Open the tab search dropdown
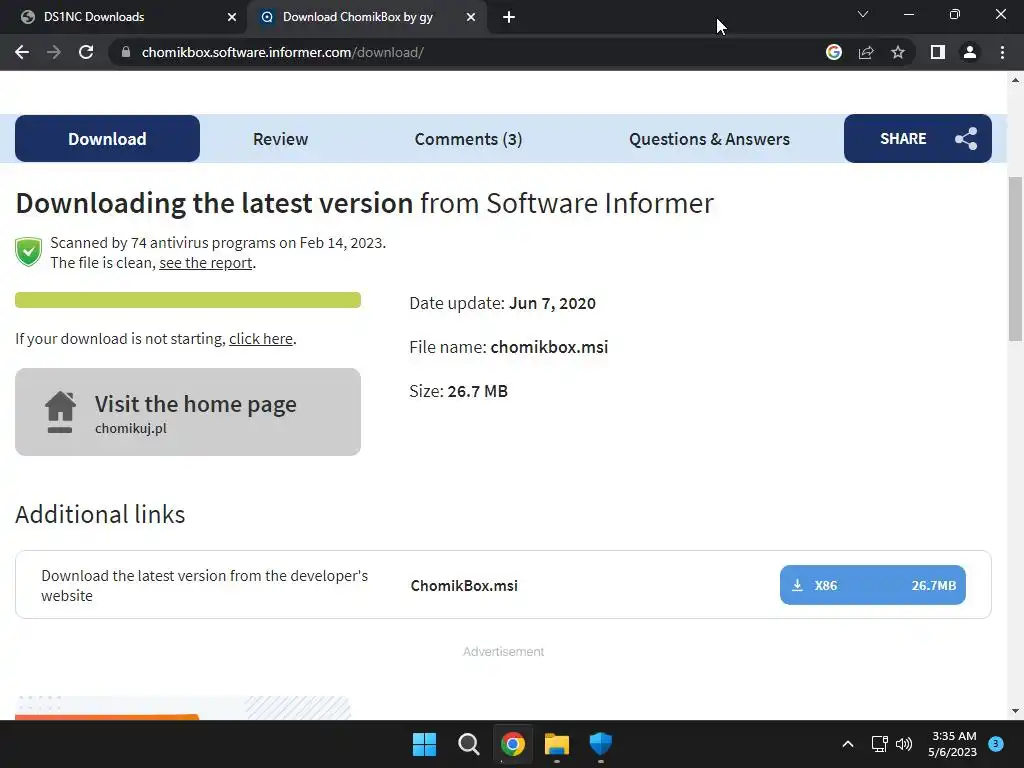The height and width of the screenshot is (768, 1024). coord(863,14)
